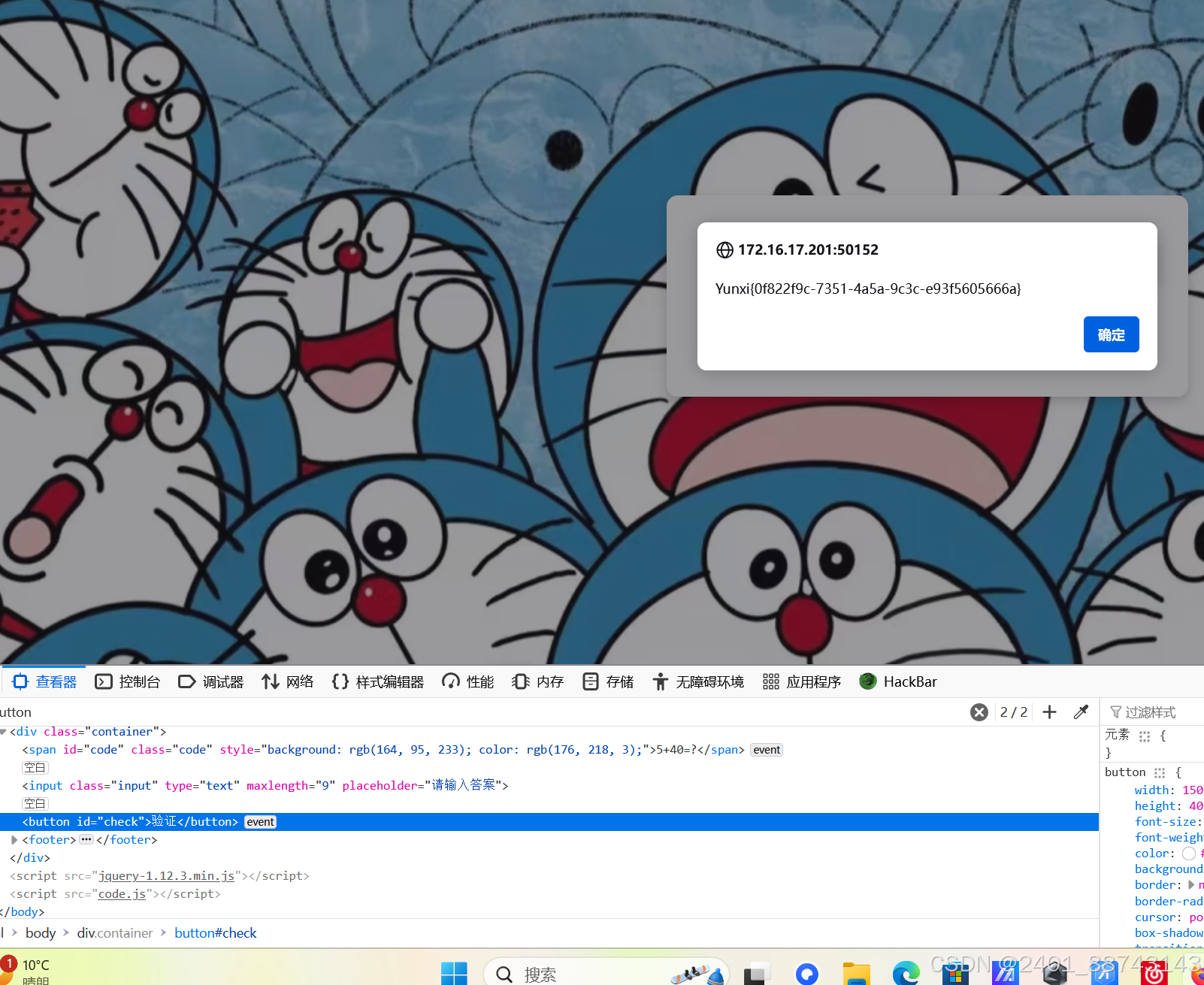This screenshot has height=985, width=1204.
Task: Clear the HTML search box with the X icon
Action: (x=979, y=712)
